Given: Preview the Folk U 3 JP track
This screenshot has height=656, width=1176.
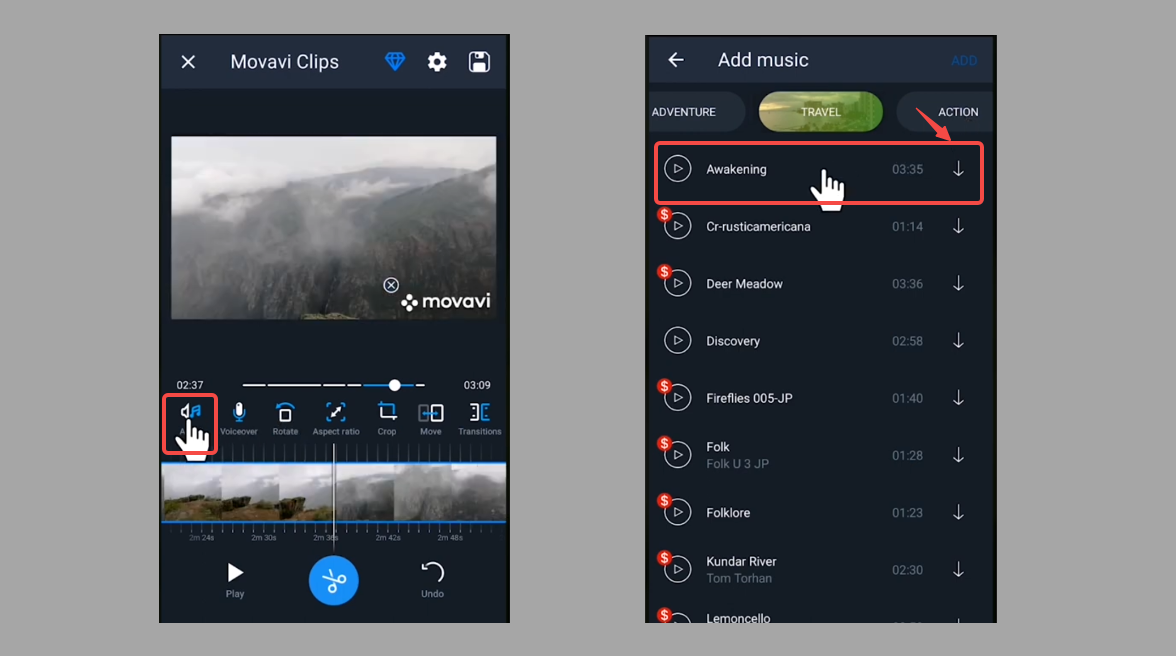Looking at the screenshot, I should (677, 455).
